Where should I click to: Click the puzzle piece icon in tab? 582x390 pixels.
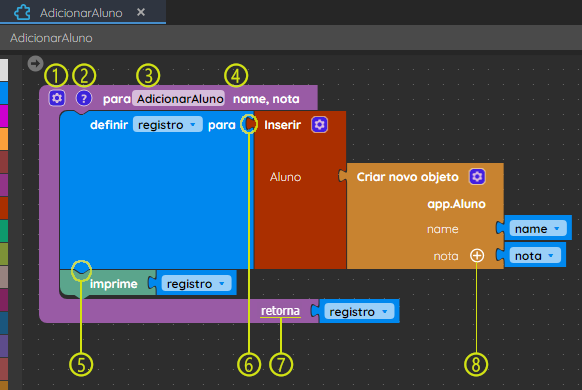tap(22, 12)
